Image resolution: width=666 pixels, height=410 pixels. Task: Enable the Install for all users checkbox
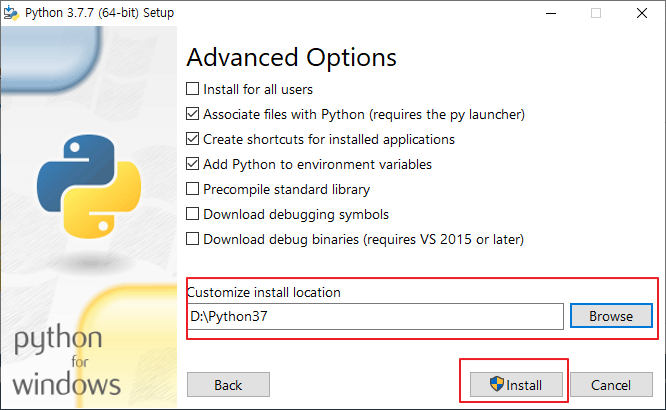click(192, 89)
